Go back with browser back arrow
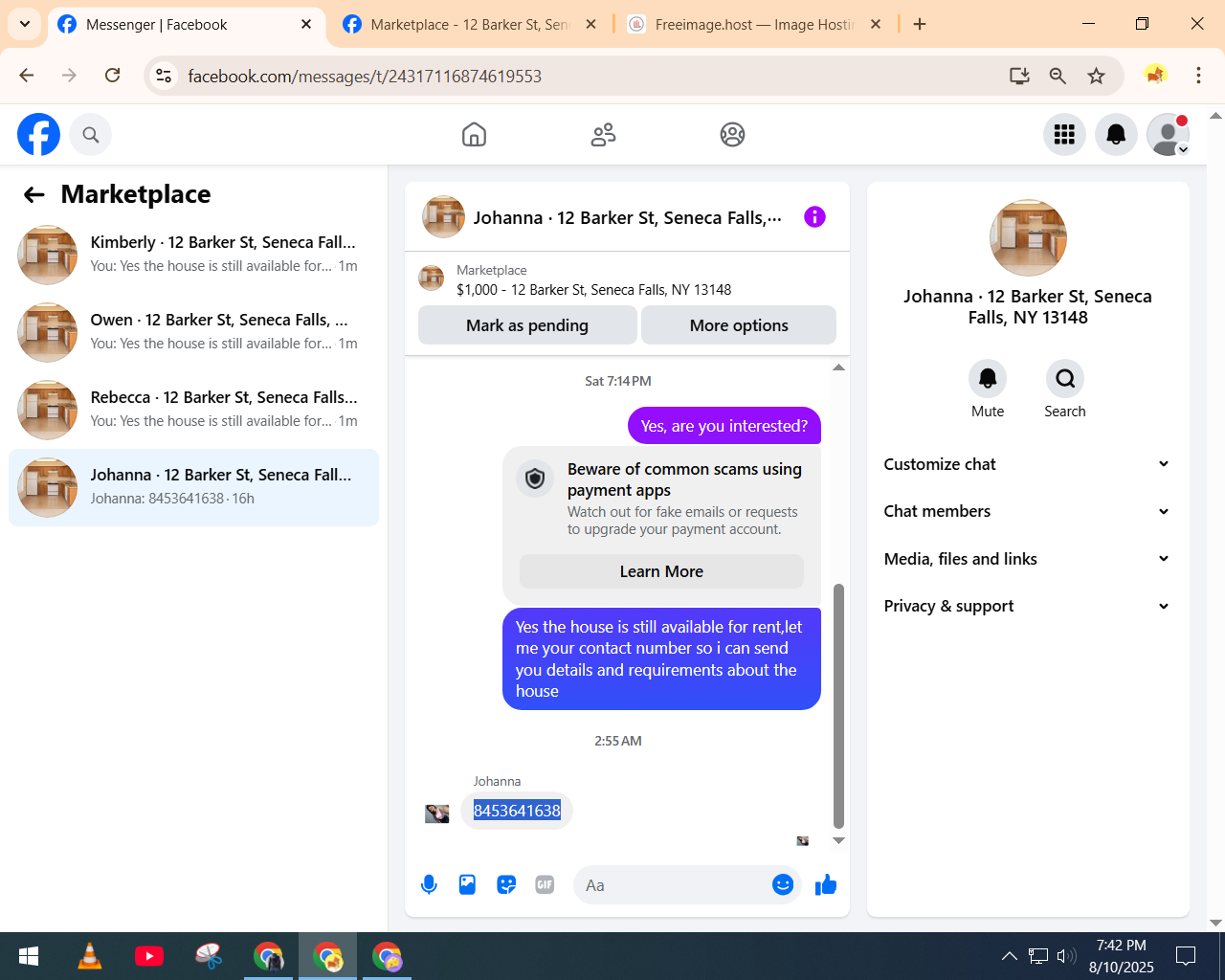1225x980 pixels. tap(27, 76)
